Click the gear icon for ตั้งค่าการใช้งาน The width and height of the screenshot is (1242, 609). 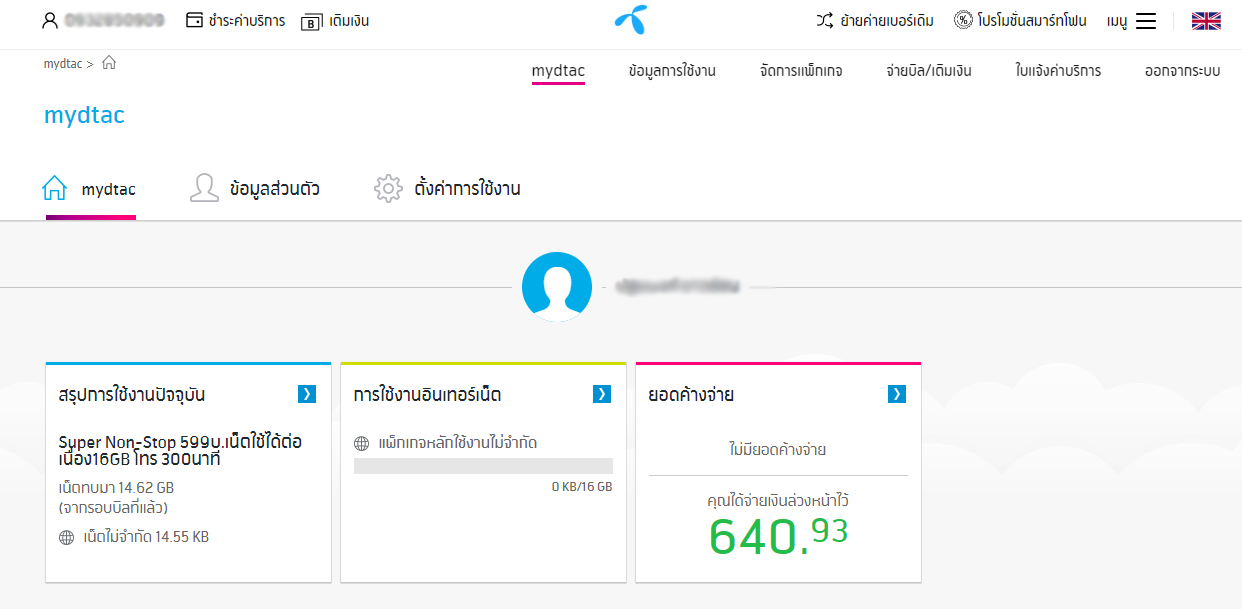[388, 188]
